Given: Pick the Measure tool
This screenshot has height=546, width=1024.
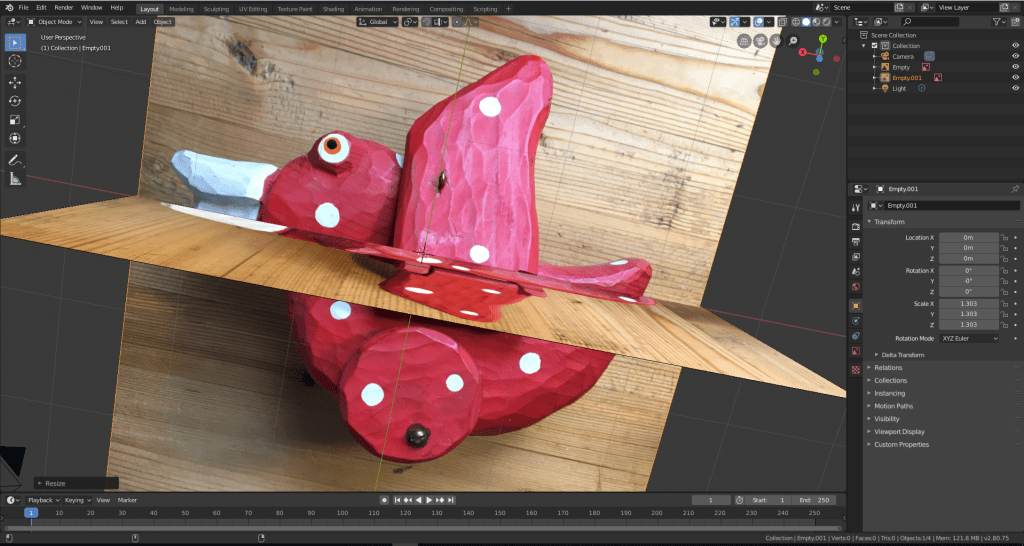Looking at the screenshot, I should tap(15, 179).
